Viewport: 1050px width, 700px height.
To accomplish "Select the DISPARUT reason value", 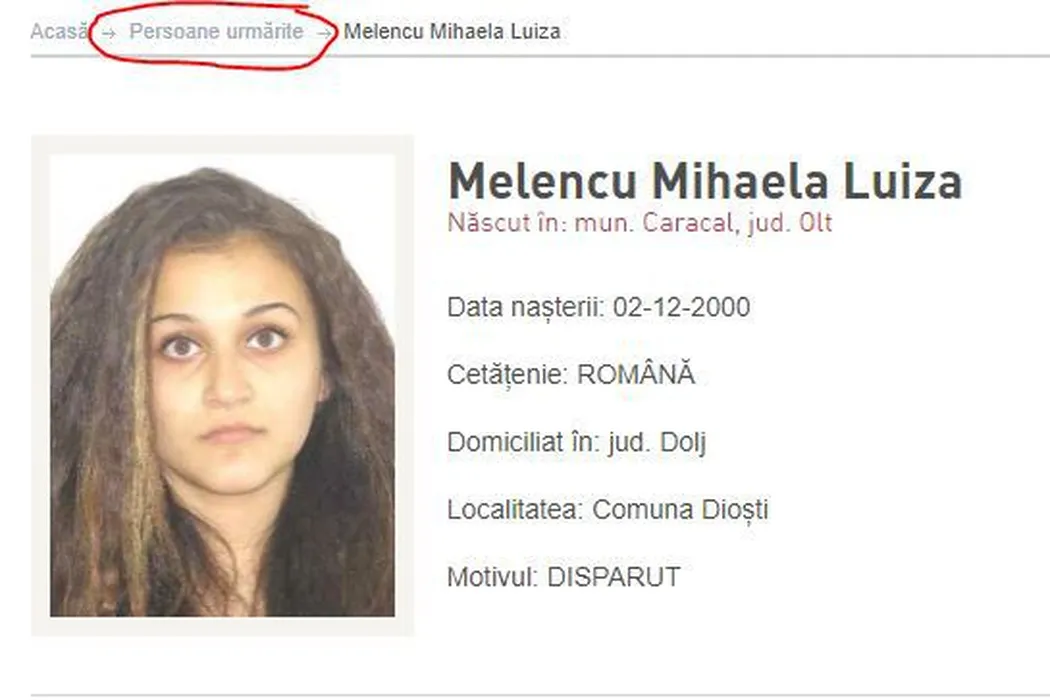I will 613,577.
